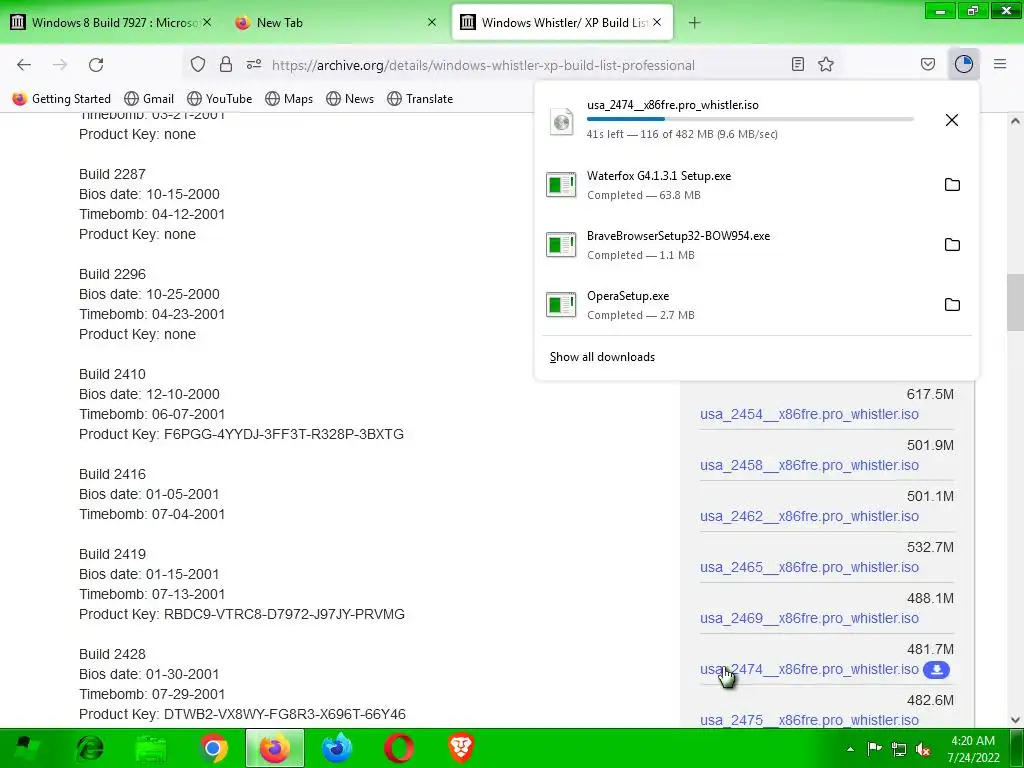Open the new tab plus button
The height and width of the screenshot is (768, 1024).
(x=694, y=23)
